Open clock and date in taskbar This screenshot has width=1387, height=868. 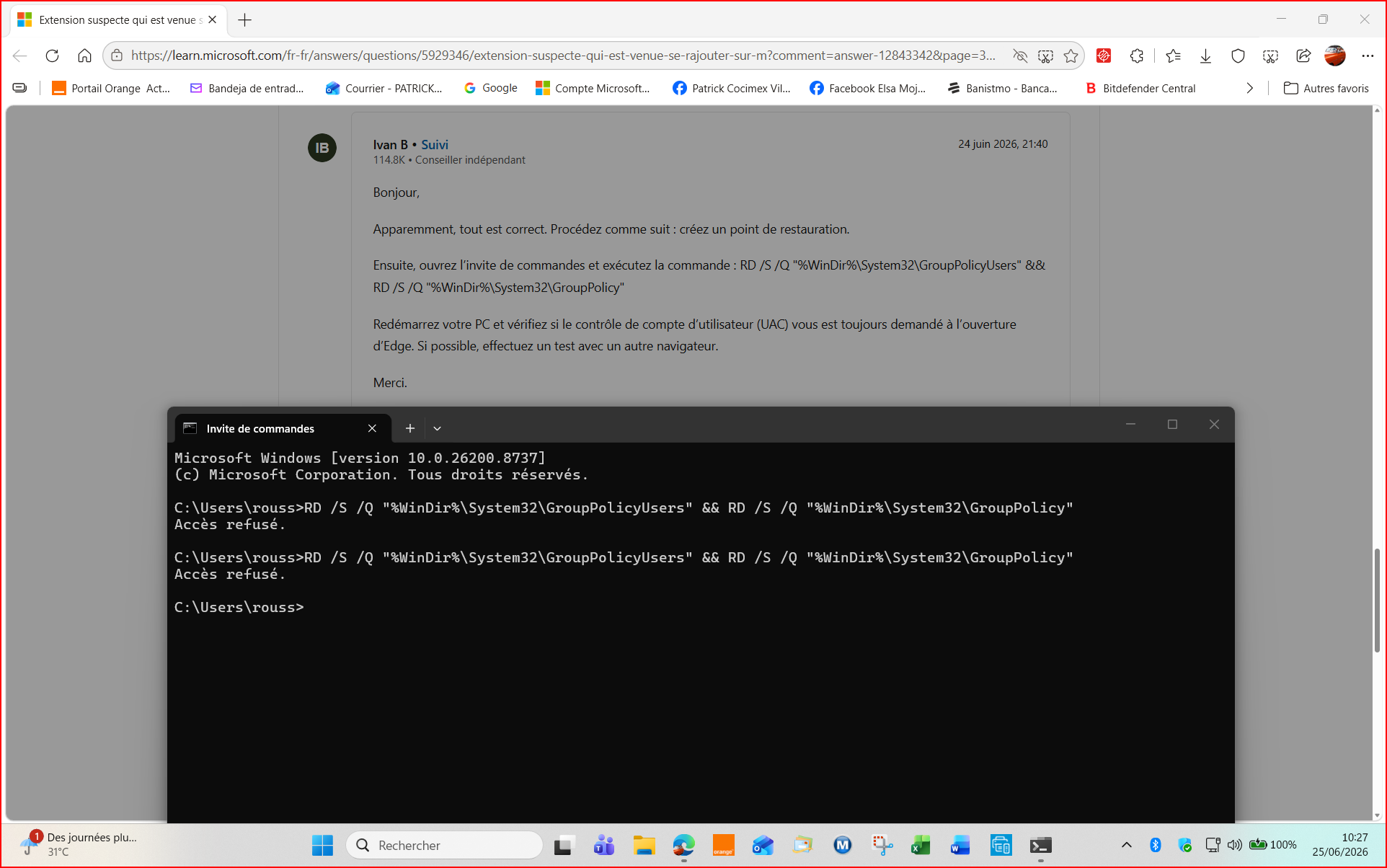tap(1340, 844)
